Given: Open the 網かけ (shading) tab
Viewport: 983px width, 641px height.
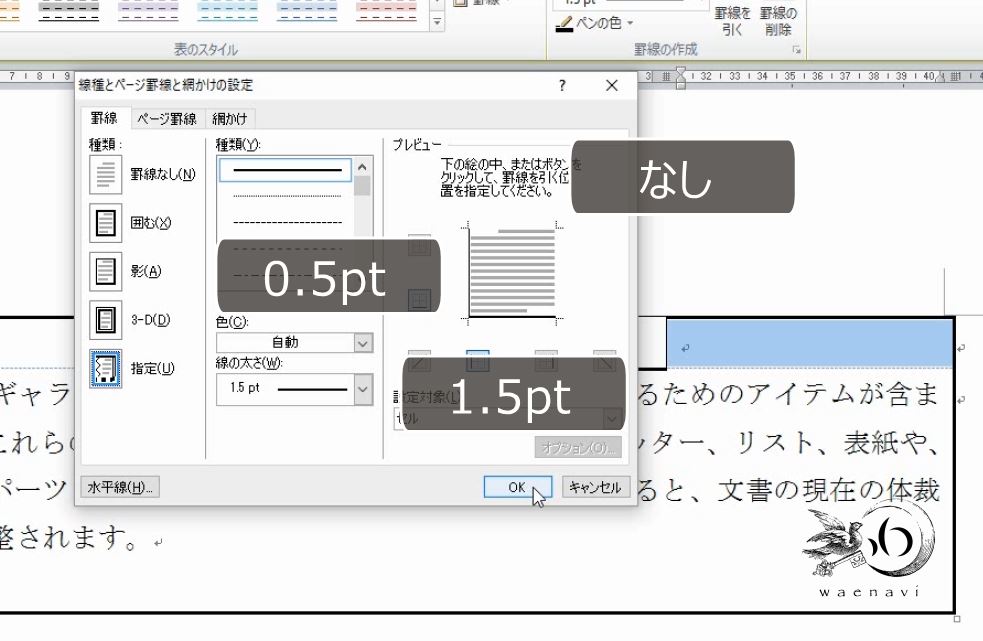Looking at the screenshot, I should [232, 117].
